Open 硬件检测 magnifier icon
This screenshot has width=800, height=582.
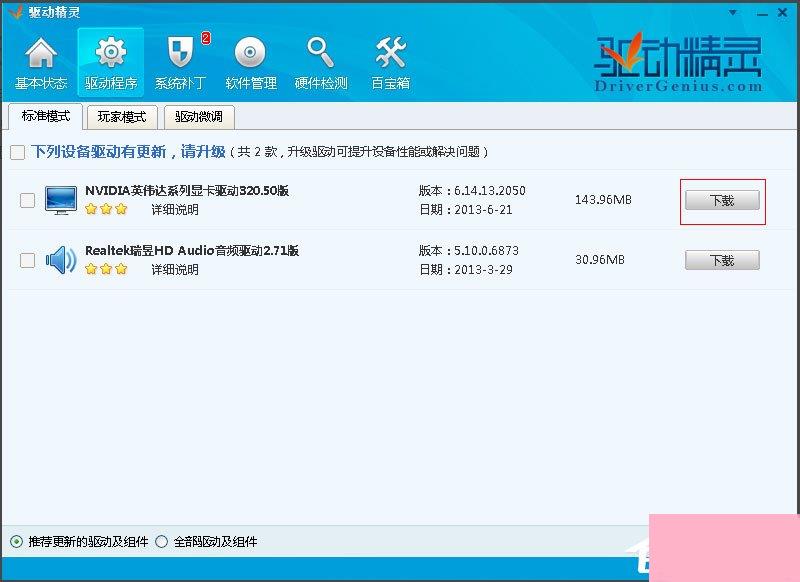click(x=321, y=63)
